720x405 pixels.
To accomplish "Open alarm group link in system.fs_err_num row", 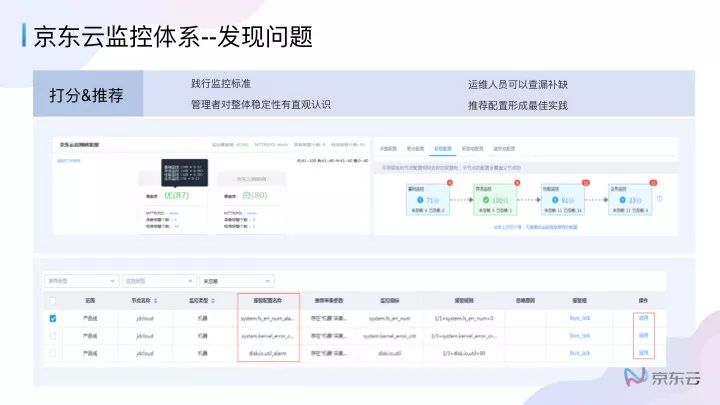I will (579, 318).
